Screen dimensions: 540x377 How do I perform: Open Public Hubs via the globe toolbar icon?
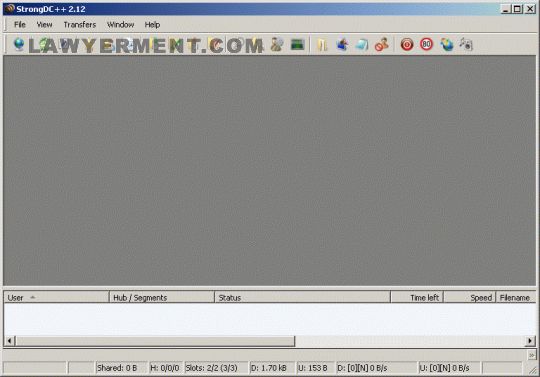click(19, 44)
